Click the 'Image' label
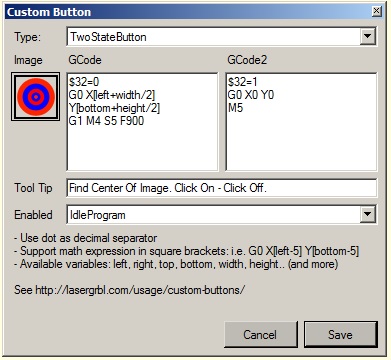Viewport: 391px width, 360px height. click(28, 60)
